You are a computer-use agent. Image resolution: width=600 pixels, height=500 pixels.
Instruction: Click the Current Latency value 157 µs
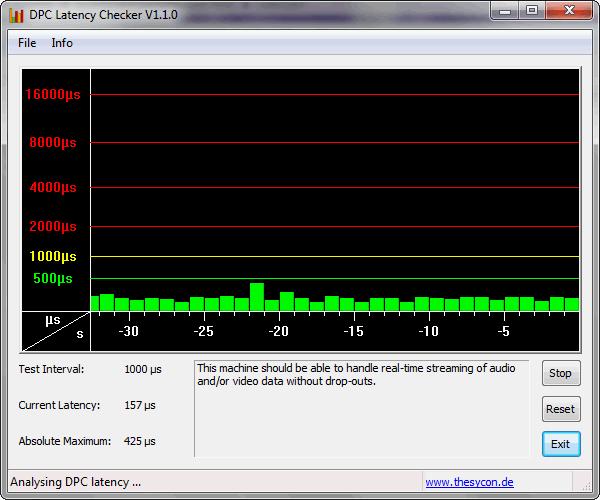[140, 406]
